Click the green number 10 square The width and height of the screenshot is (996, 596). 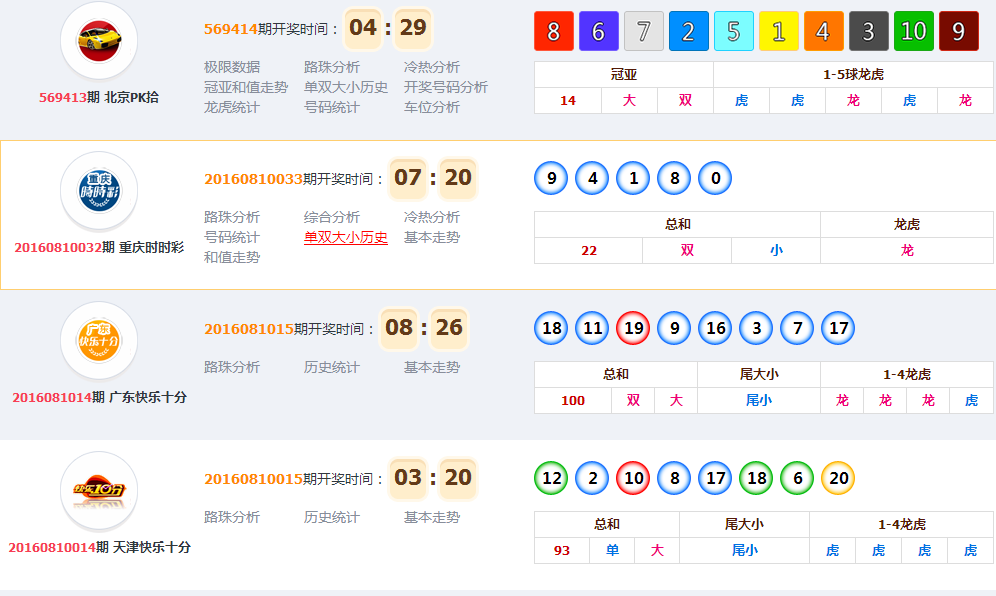913,31
